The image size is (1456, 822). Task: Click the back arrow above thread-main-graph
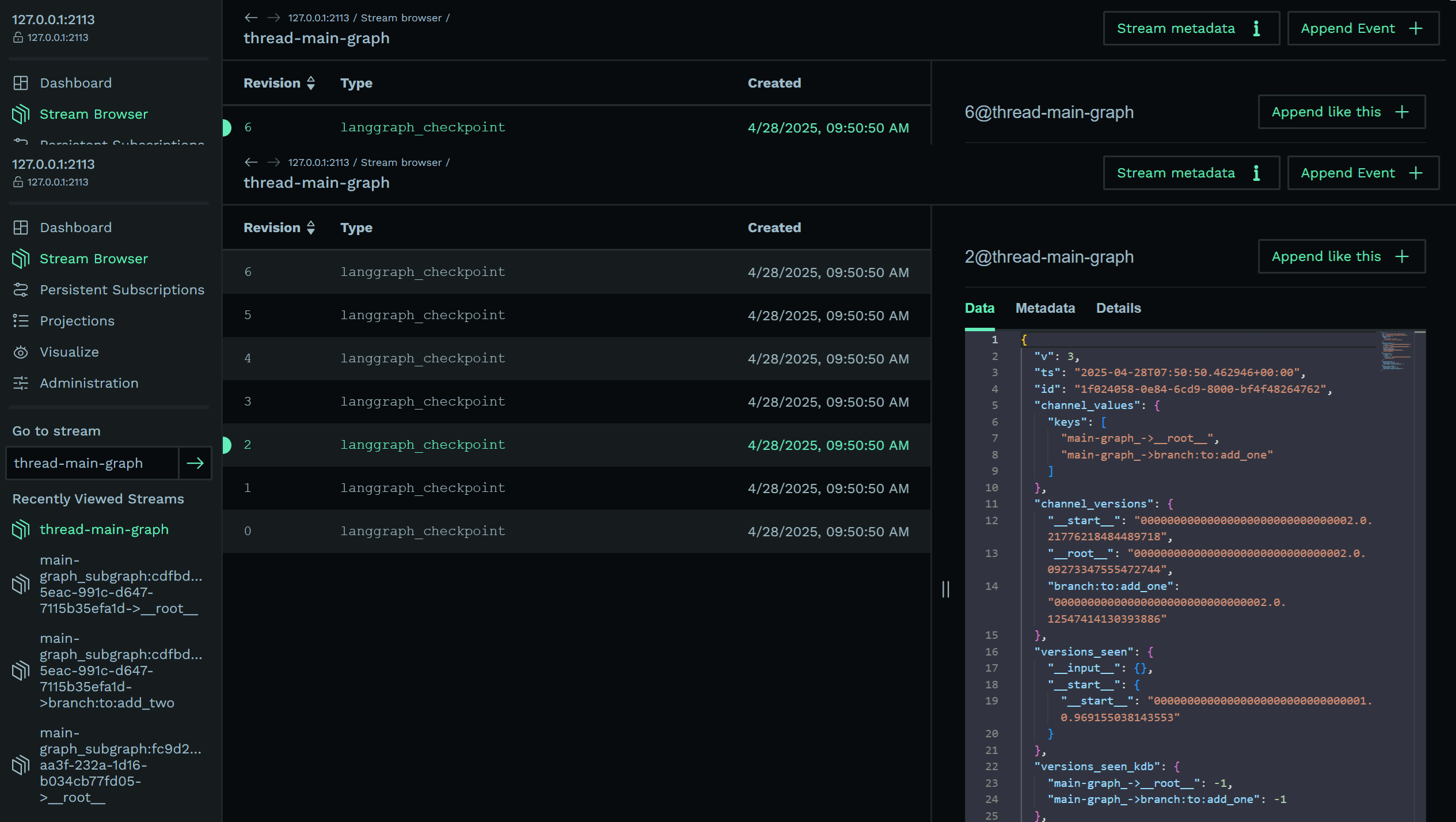250,162
